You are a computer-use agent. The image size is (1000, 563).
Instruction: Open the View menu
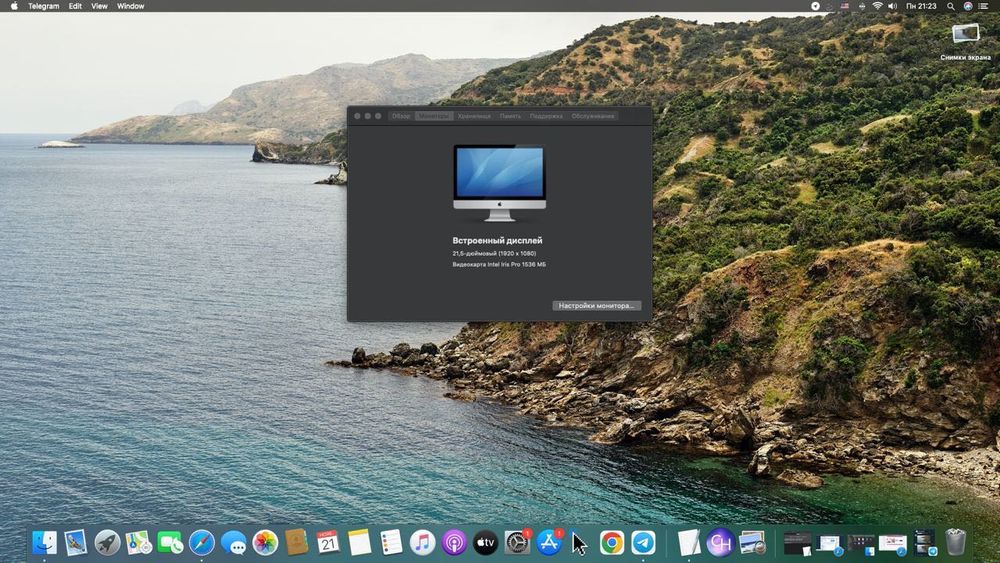point(99,6)
